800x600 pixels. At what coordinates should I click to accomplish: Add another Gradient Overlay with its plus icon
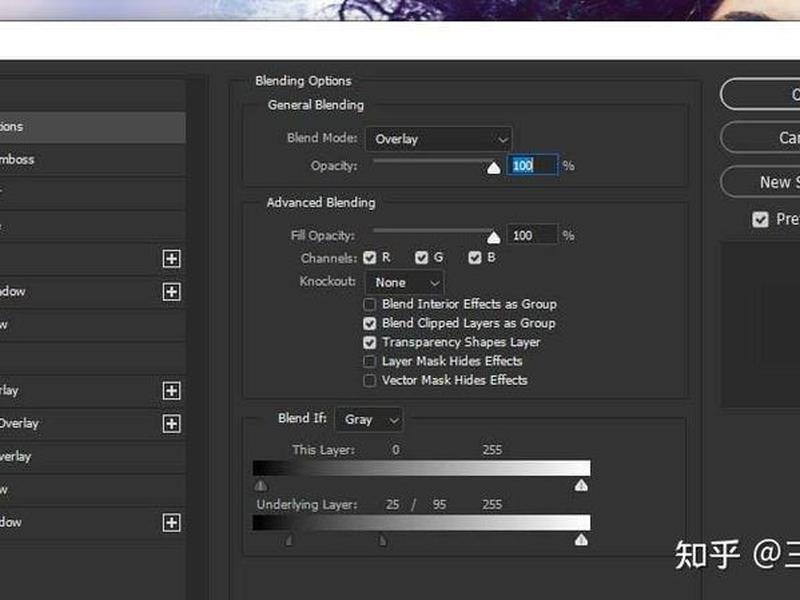tap(171, 423)
